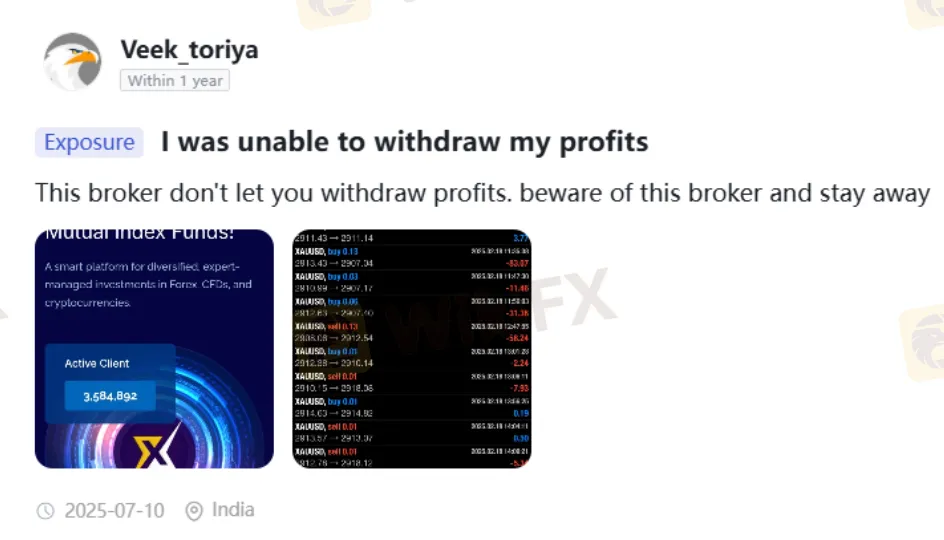Screen dimensions: 944x540
Task: Tap the XAUUSD sell 0.13 trade row
Action: [412, 332]
